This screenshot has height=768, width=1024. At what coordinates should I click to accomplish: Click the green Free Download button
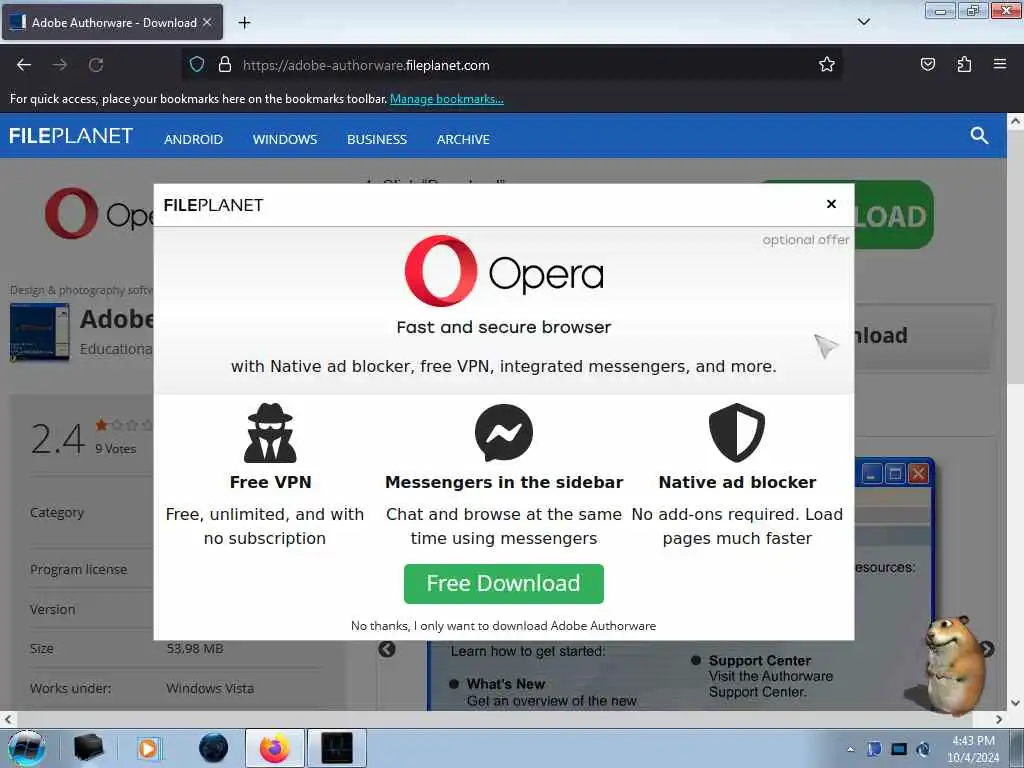[x=504, y=583]
